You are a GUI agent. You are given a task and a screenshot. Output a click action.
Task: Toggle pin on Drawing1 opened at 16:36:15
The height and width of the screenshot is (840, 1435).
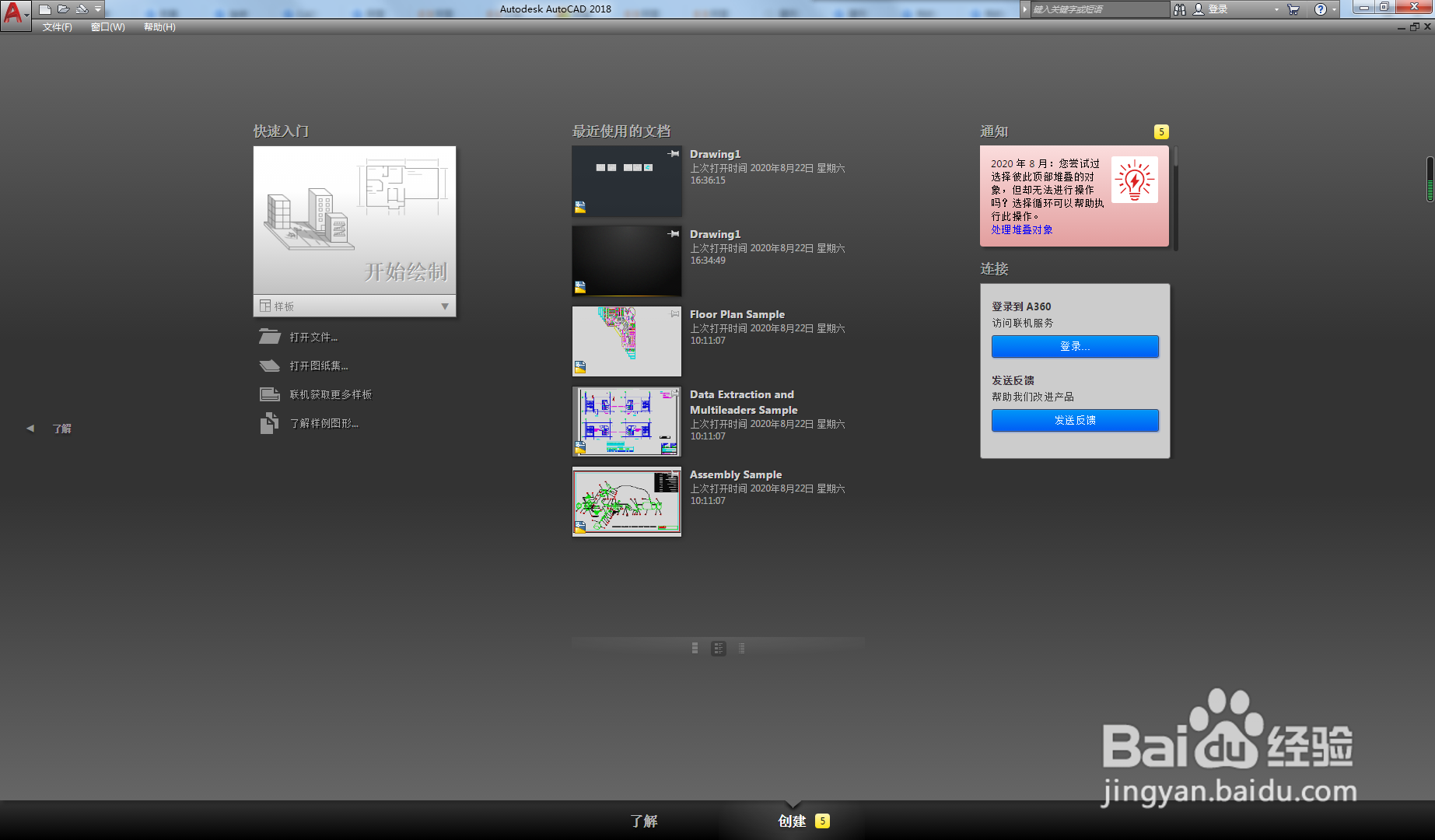674,154
